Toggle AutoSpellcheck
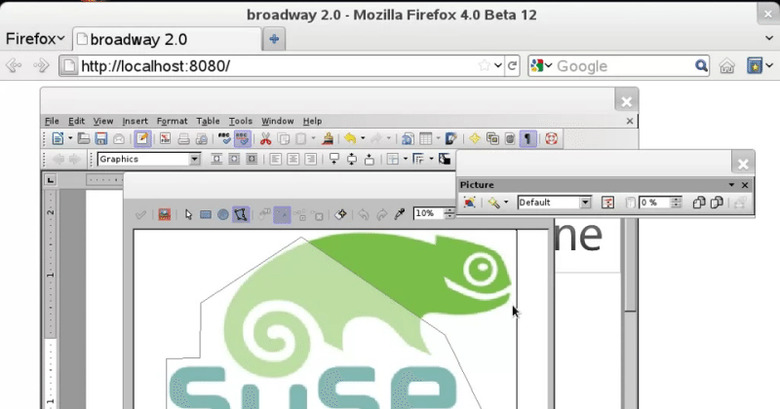 click(x=242, y=138)
